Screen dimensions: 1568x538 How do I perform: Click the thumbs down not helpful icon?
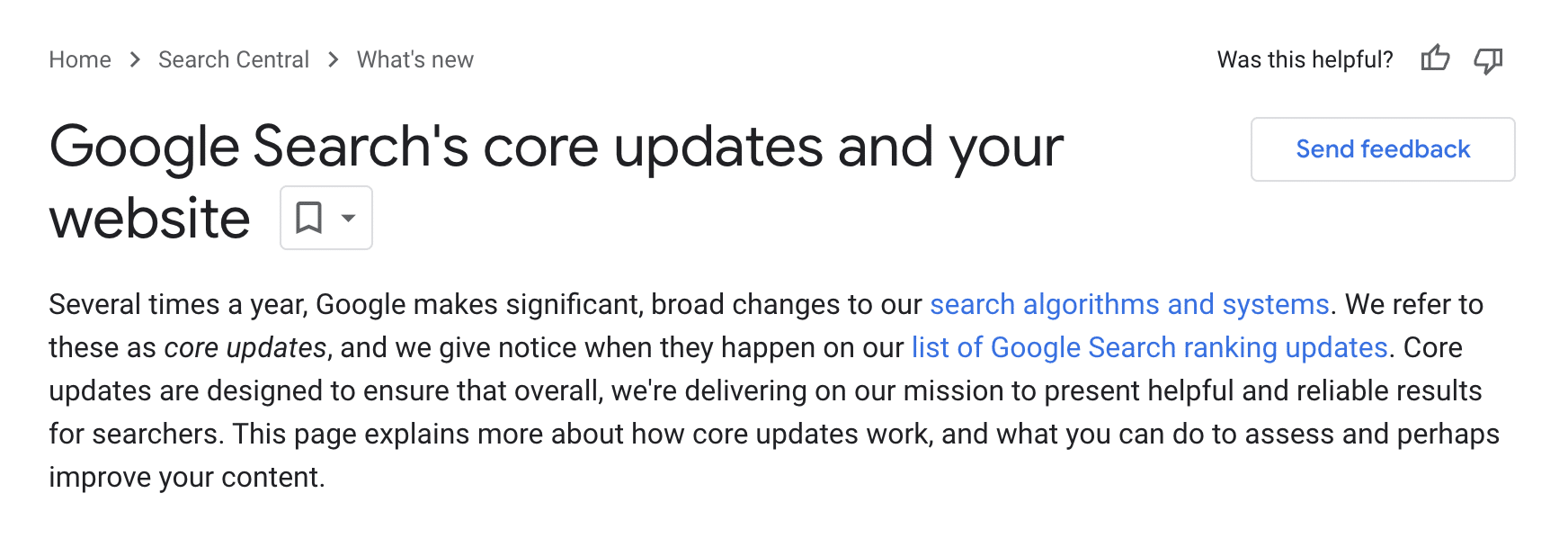tap(1488, 60)
